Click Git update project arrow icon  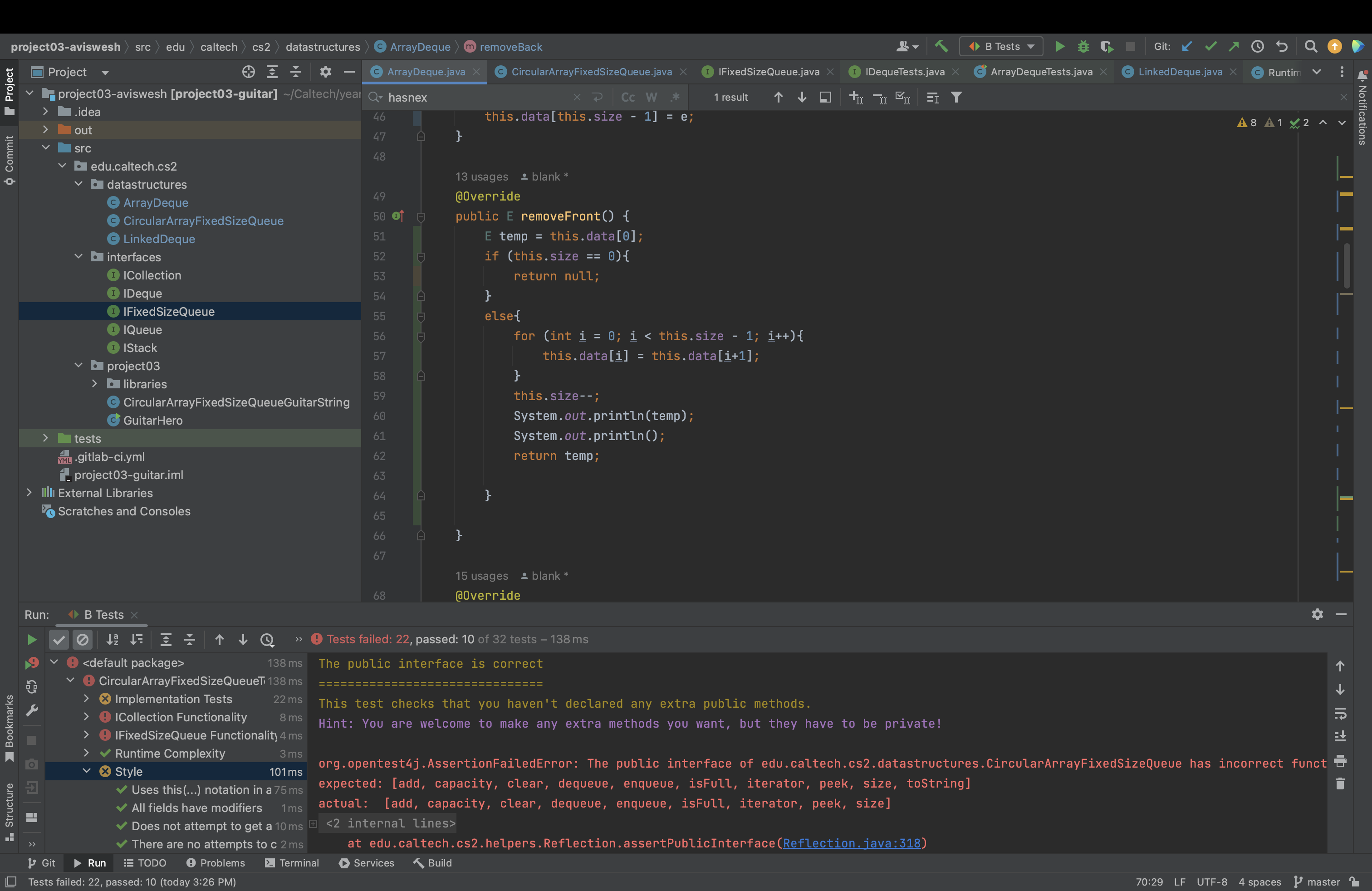coord(1187,47)
